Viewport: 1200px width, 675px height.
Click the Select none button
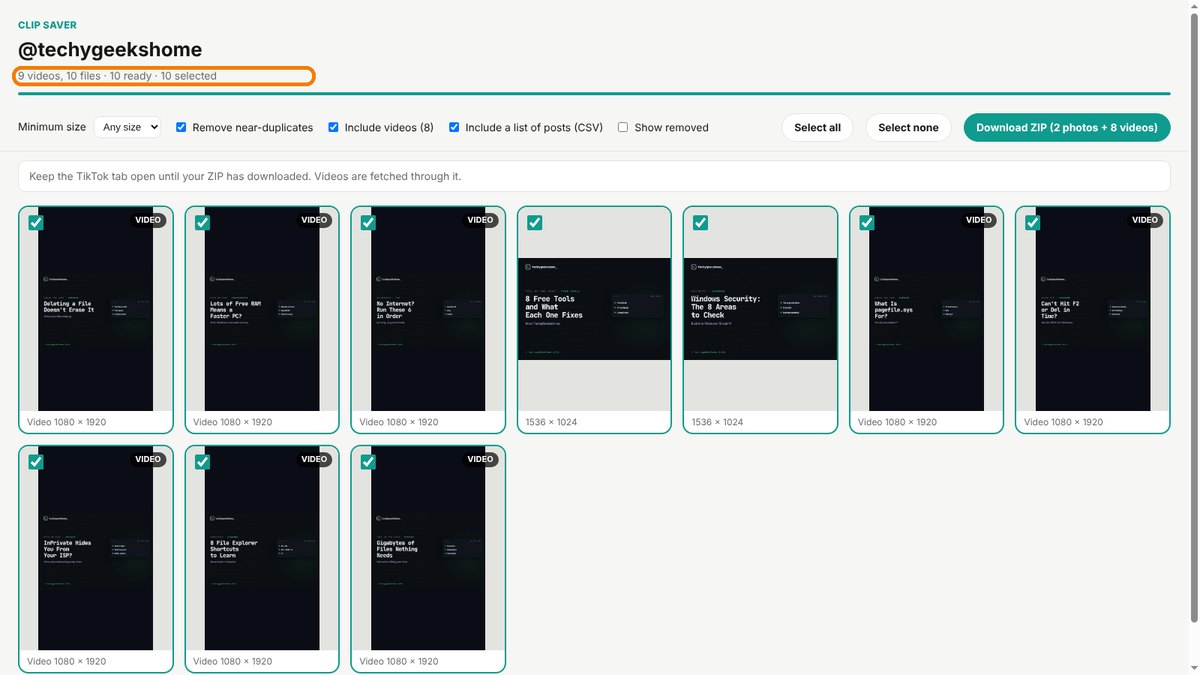[908, 127]
